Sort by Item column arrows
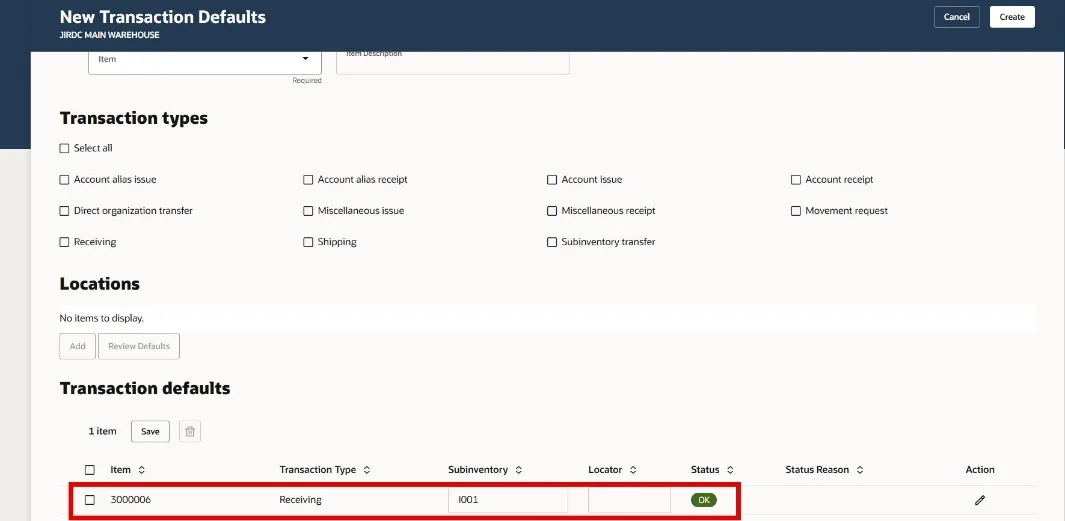Image resolution: width=1065 pixels, height=521 pixels. click(x=141, y=469)
